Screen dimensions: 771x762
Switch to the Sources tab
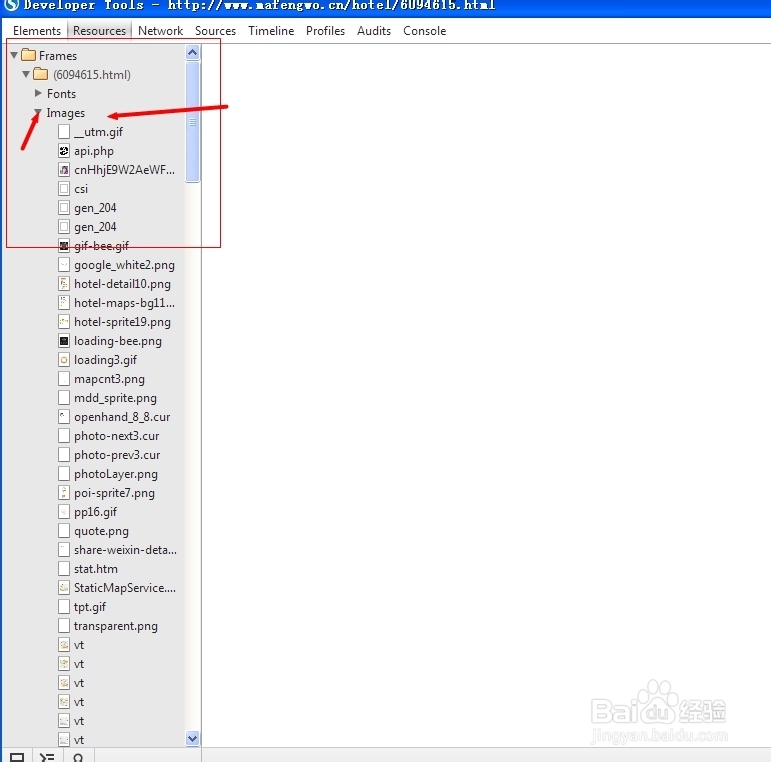[x=215, y=30]
